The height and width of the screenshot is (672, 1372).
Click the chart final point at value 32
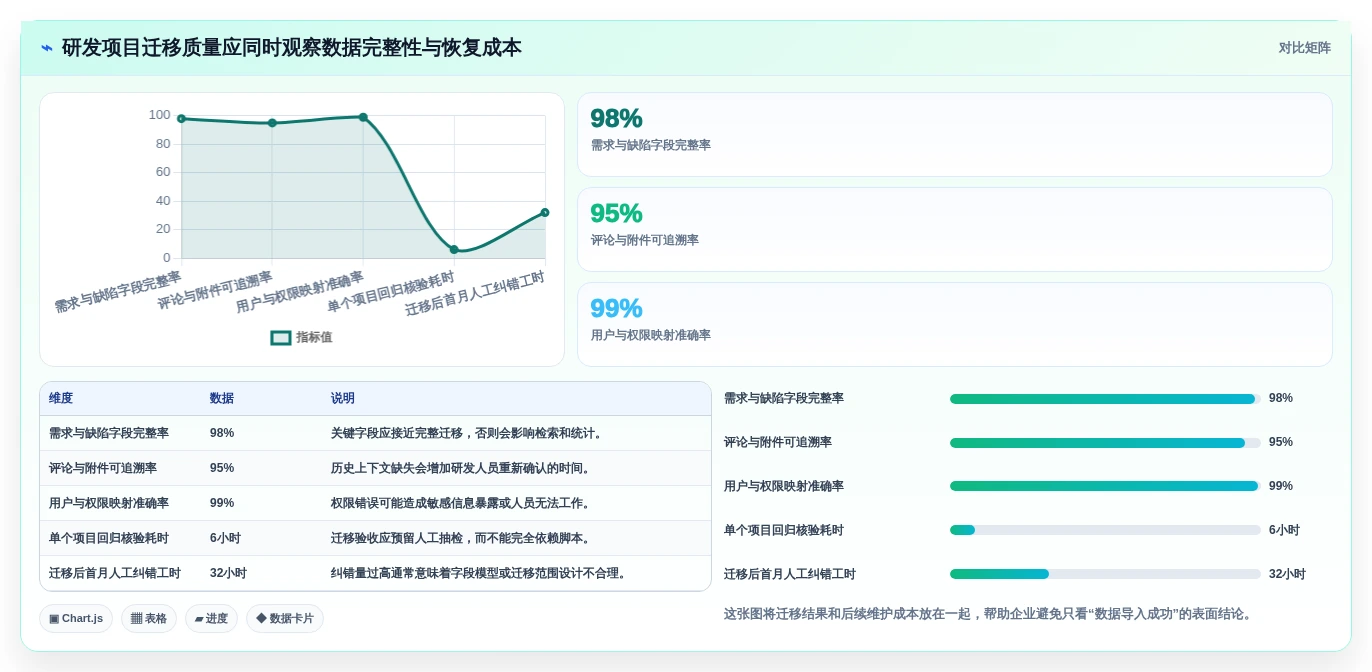pyautogui.click(x=545, y=212)
